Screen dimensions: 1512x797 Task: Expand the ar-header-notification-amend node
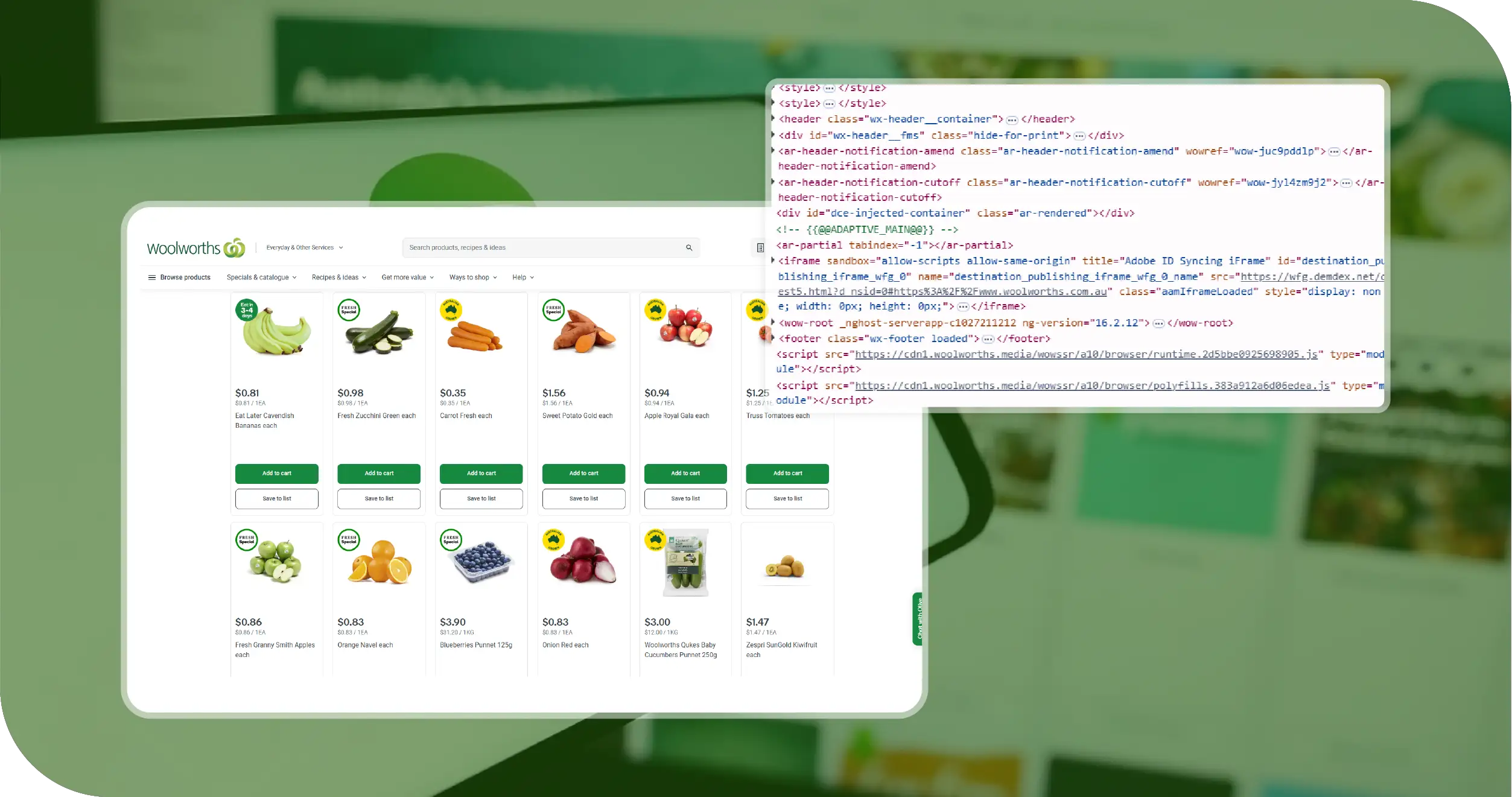tap(773, 150)
